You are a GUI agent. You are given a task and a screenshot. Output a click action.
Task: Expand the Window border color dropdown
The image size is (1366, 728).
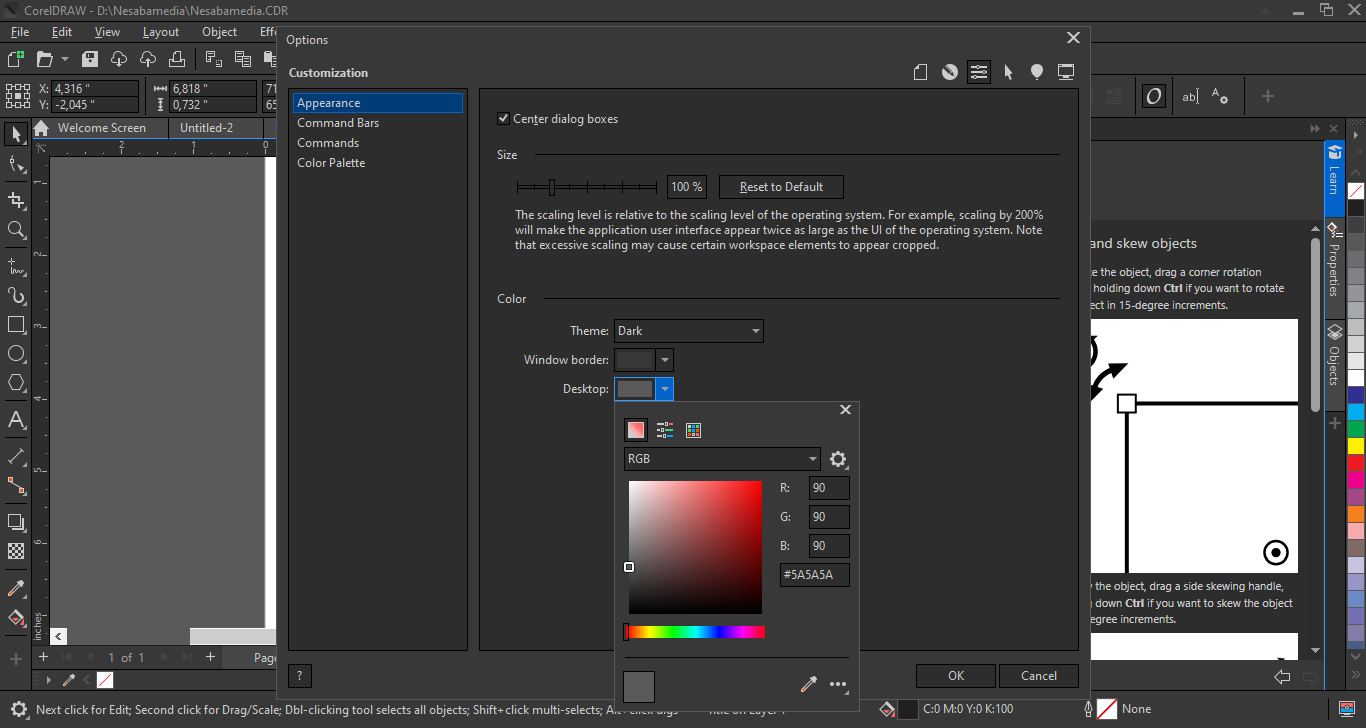pos(665,360)
